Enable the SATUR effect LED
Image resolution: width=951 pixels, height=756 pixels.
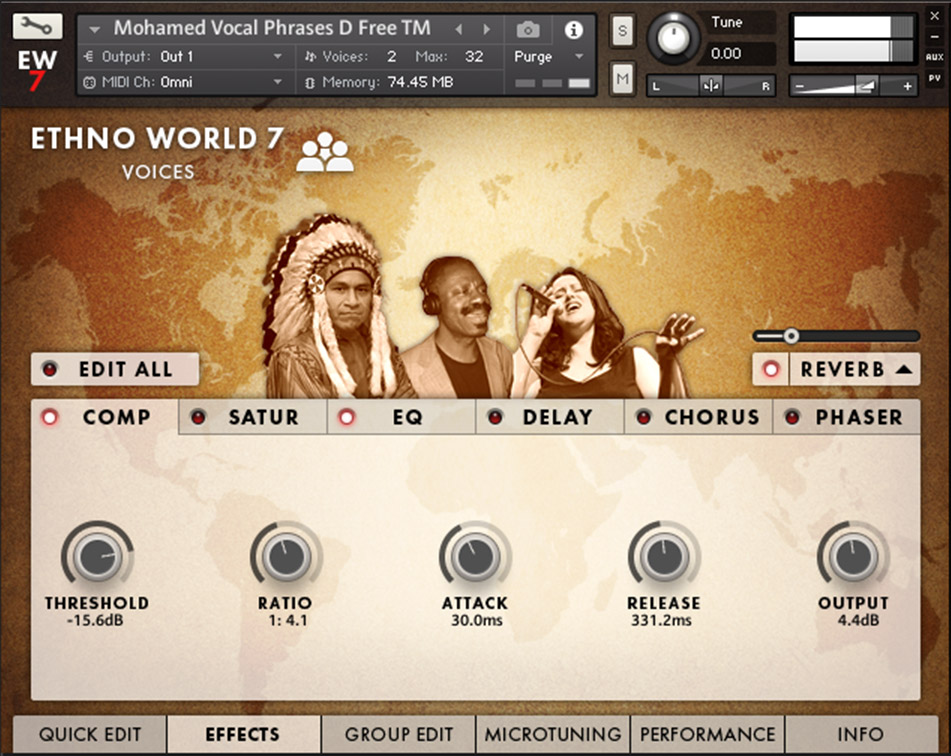point(198,417)
